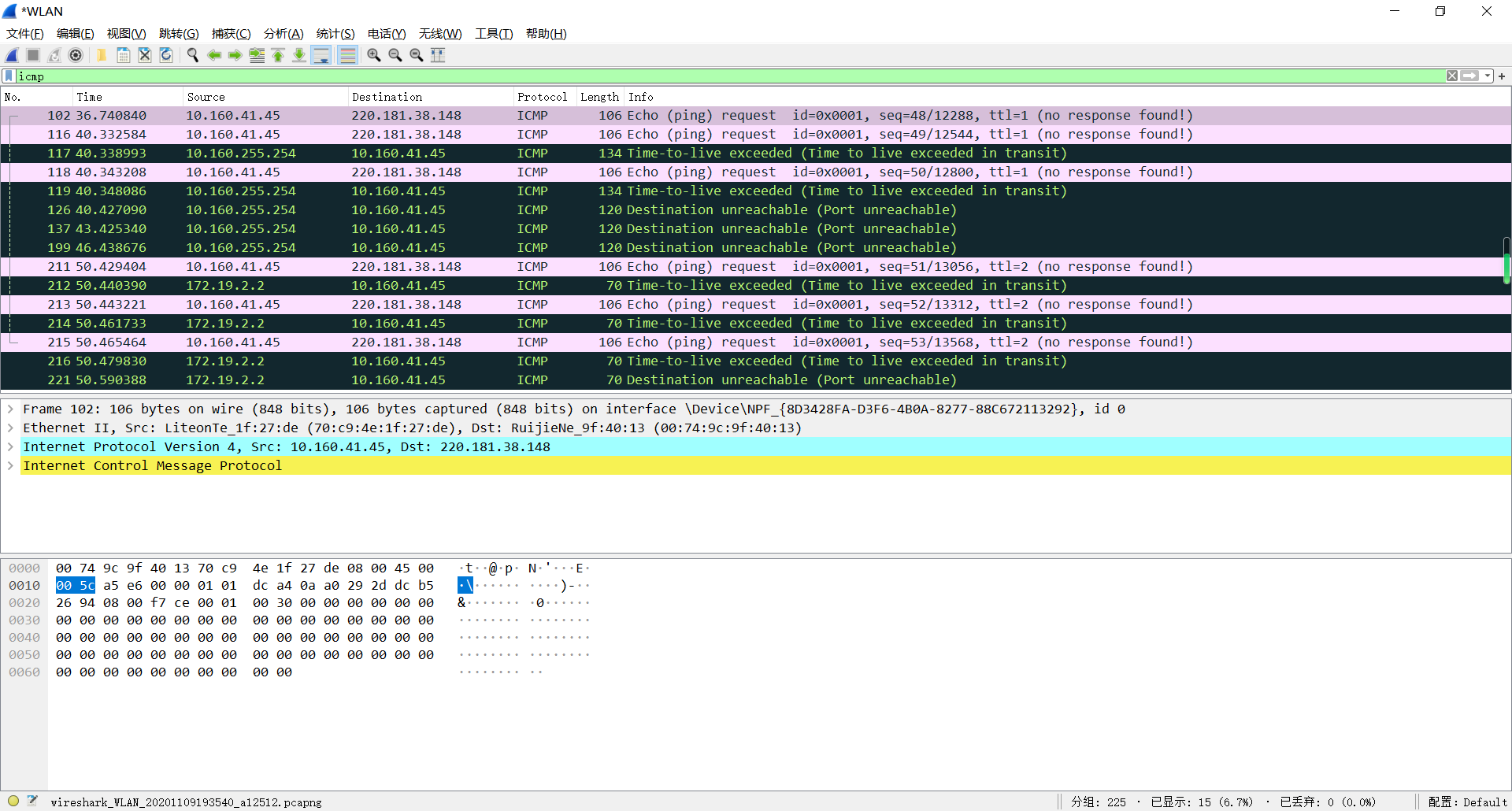Go to a specified packet number
Viewport: 1512px width, 811px height.
tap(257, 55)
